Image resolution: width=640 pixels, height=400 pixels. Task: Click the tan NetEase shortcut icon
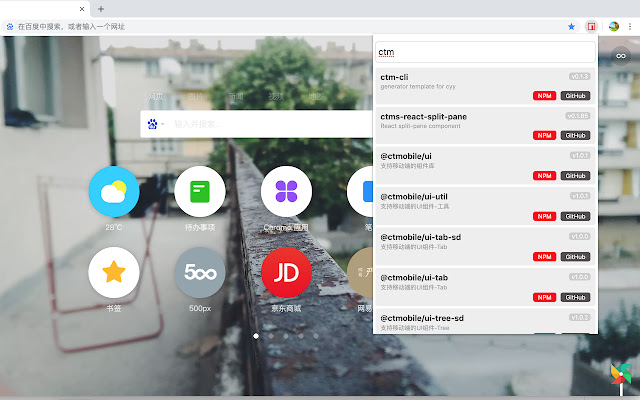tap(360, 272)
